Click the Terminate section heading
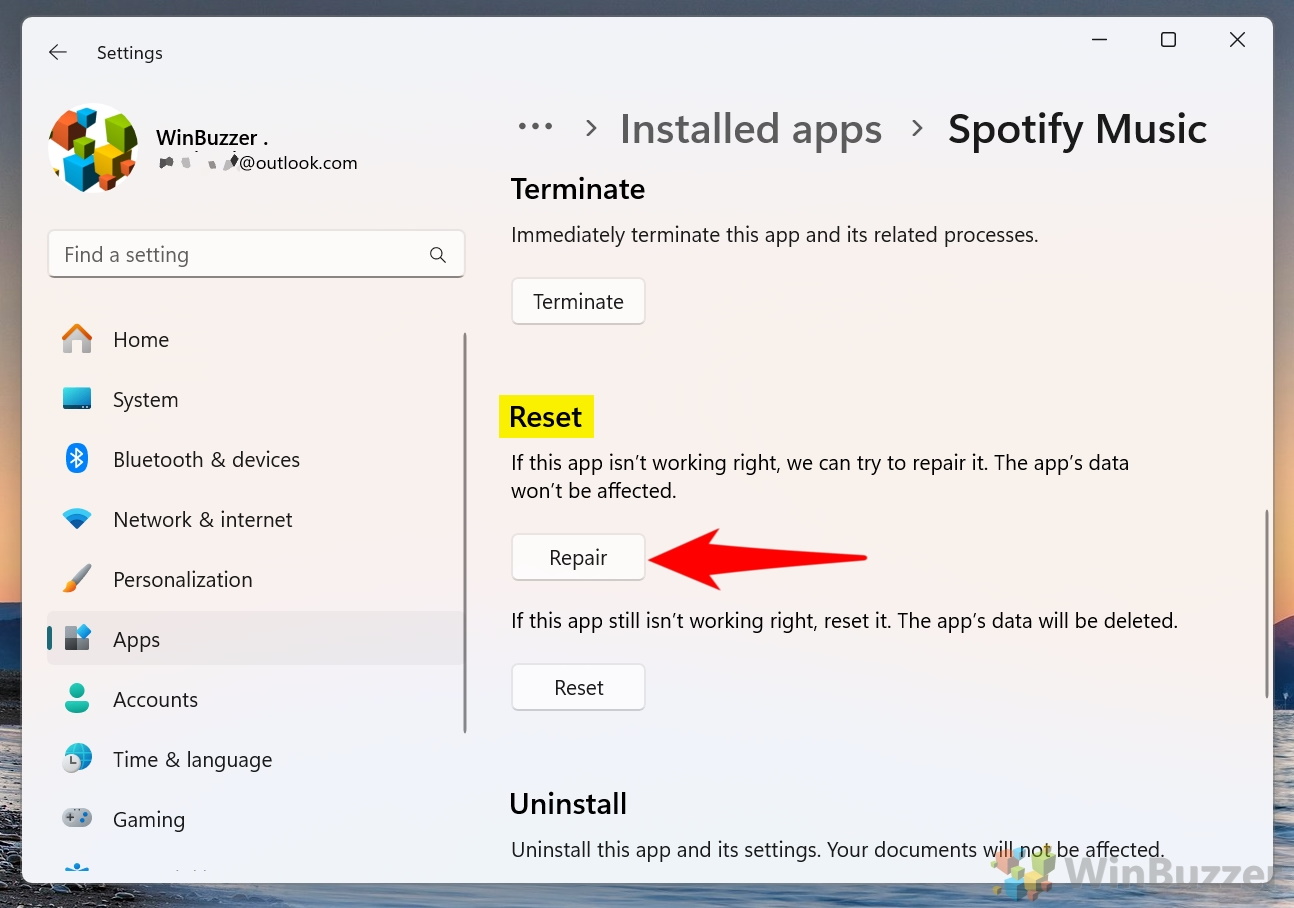 click(578, 188)
